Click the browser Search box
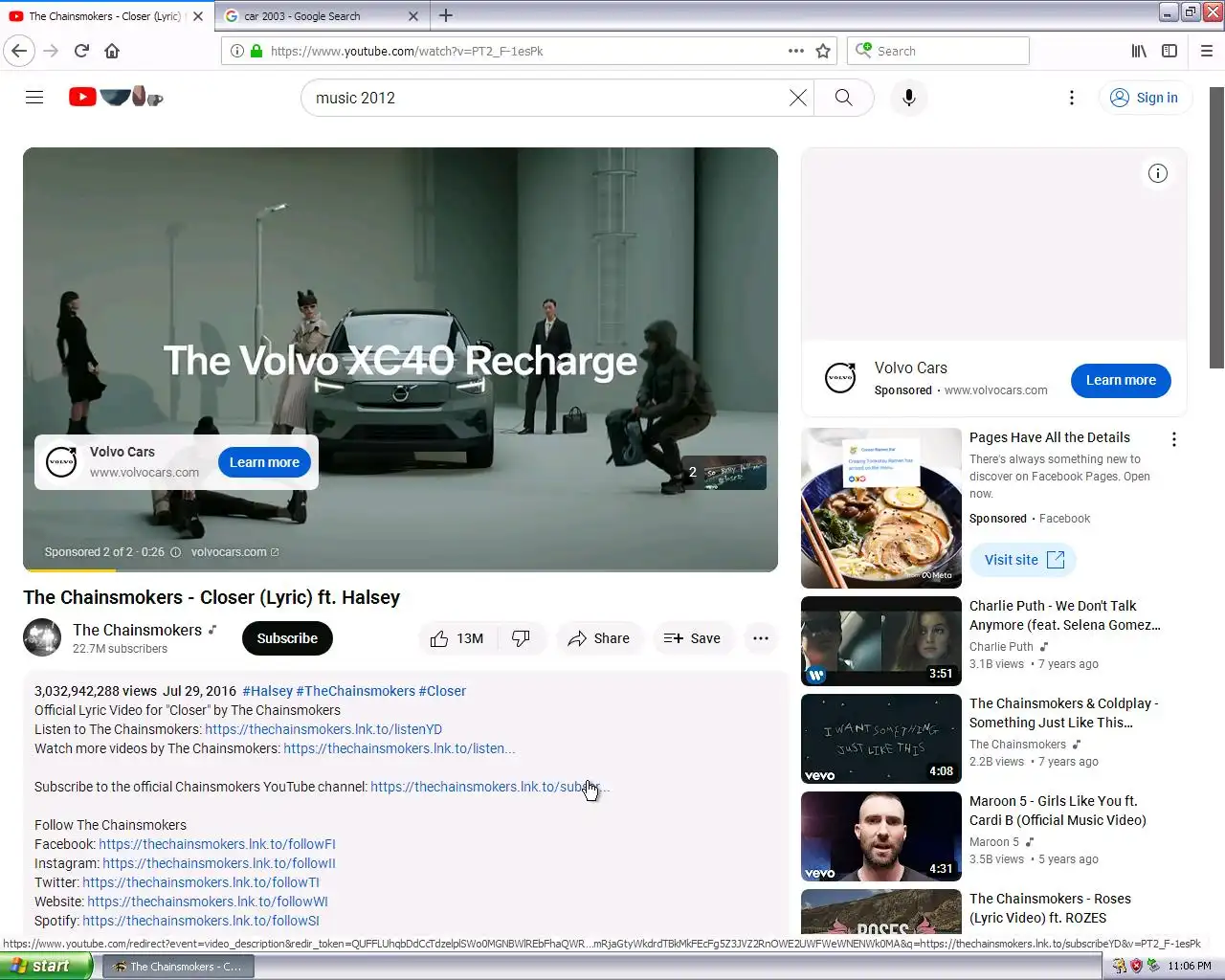 coord(938,51)
